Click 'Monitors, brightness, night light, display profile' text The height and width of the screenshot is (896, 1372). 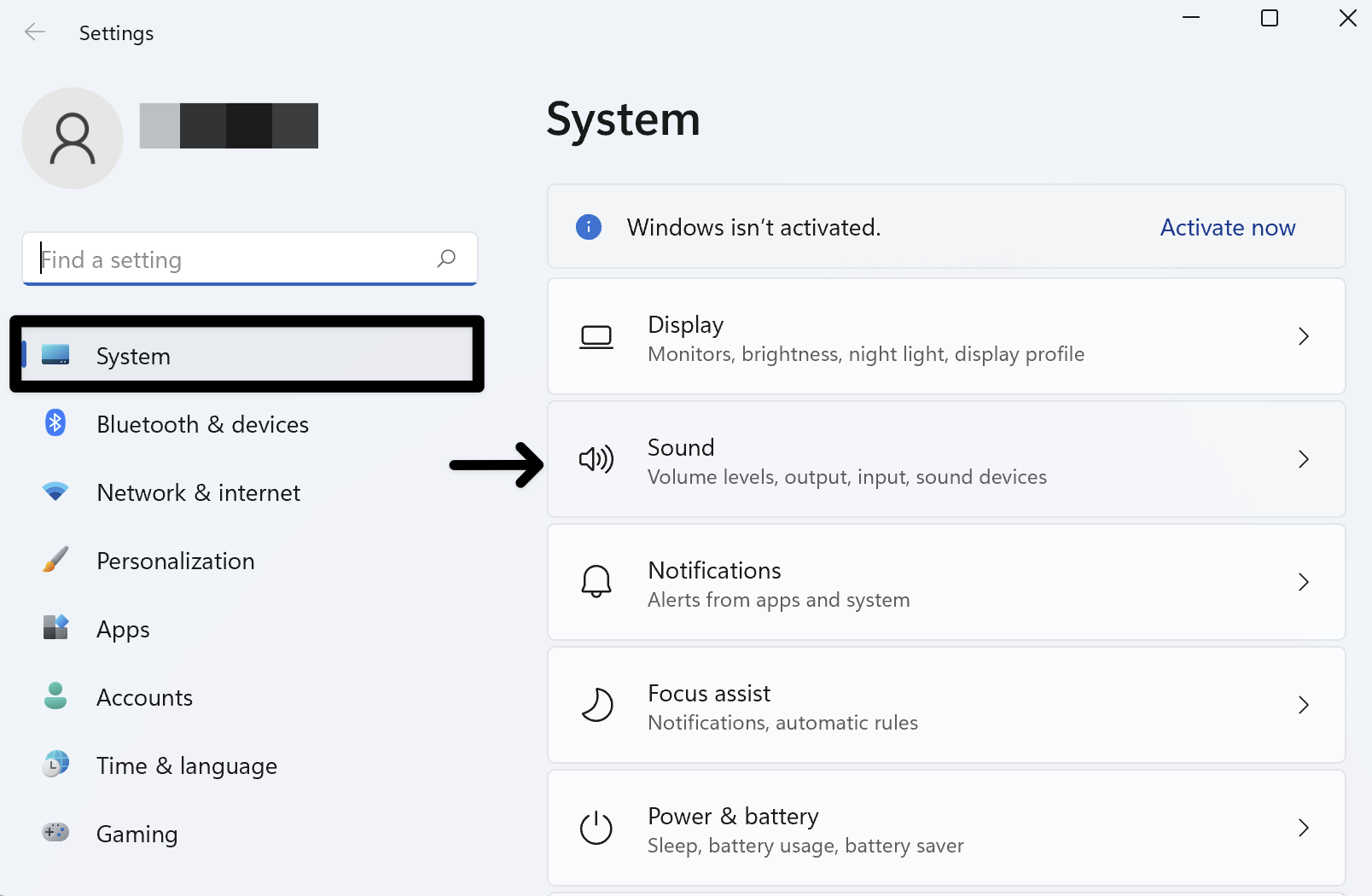pos(866,354)
